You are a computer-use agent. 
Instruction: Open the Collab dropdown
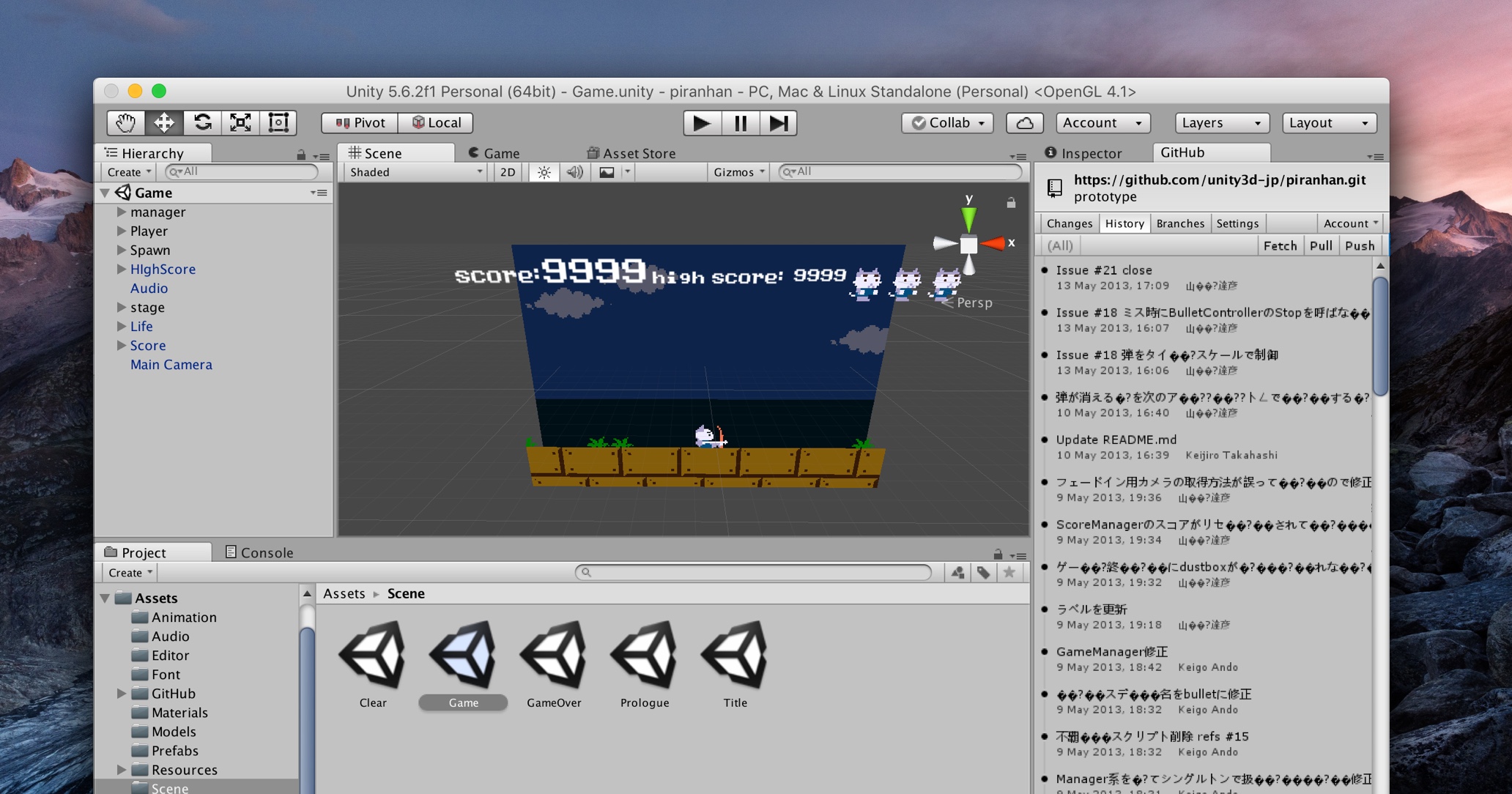coord(948,123)
